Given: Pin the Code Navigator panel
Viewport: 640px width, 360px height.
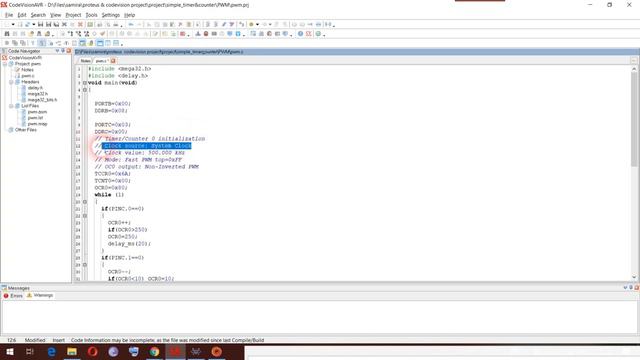Looking at the screenshot, I should coord(63,51).
